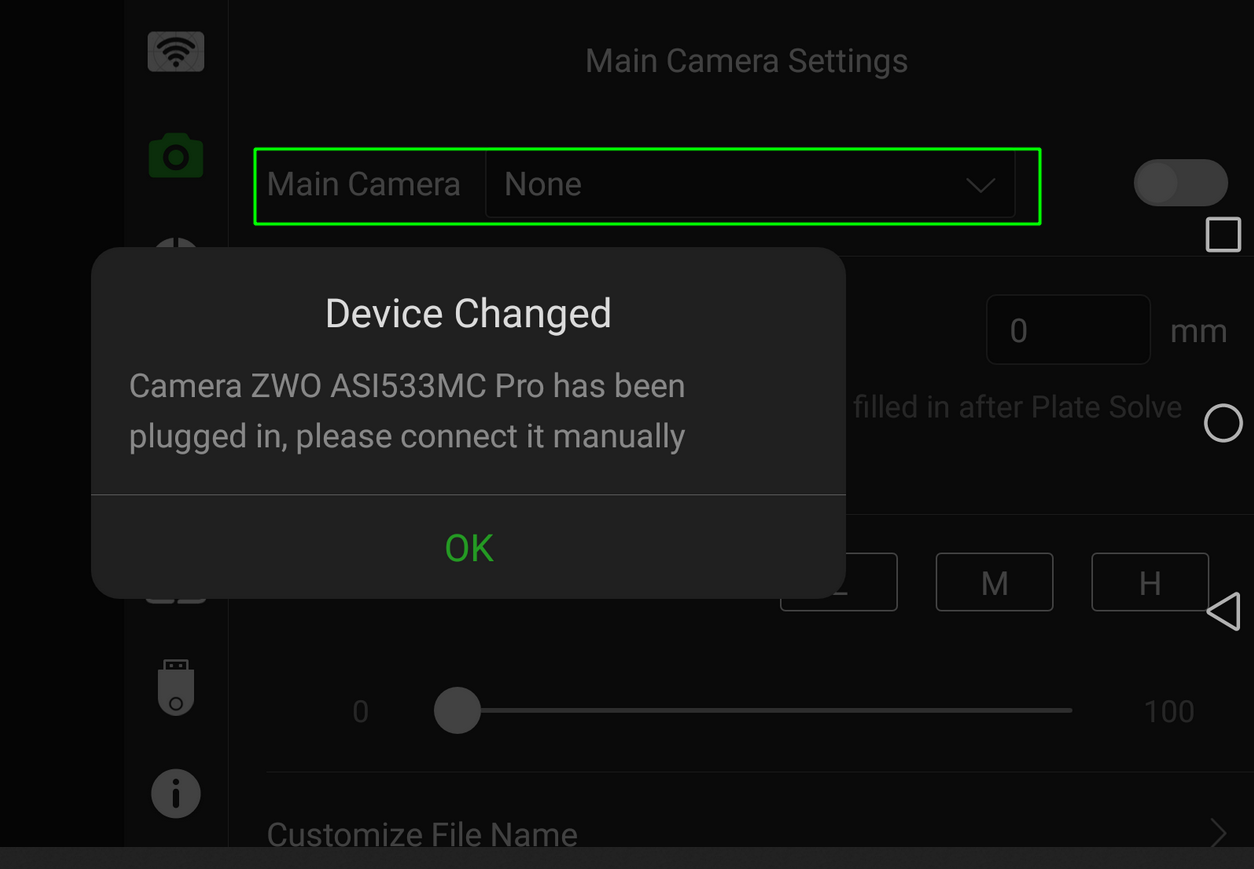Click the gain slider handle
The width and height of the screenshot is (1254, 869).
coord(457,710)
